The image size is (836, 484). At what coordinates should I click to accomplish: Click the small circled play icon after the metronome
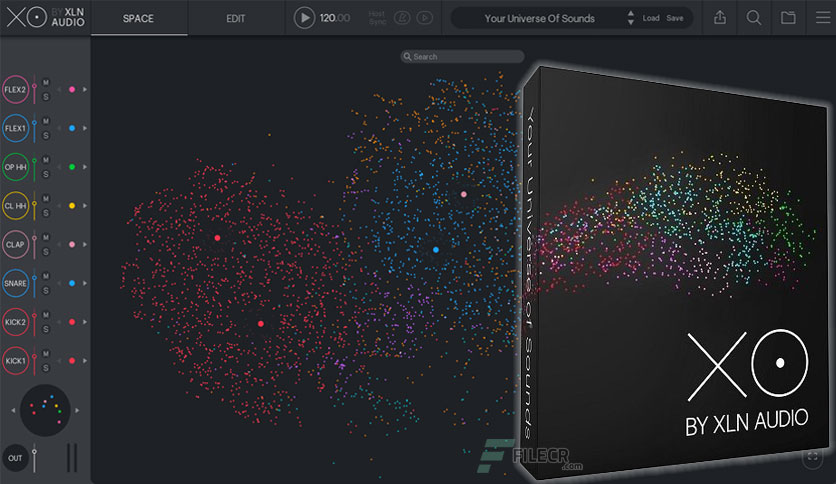pos(424,18)
